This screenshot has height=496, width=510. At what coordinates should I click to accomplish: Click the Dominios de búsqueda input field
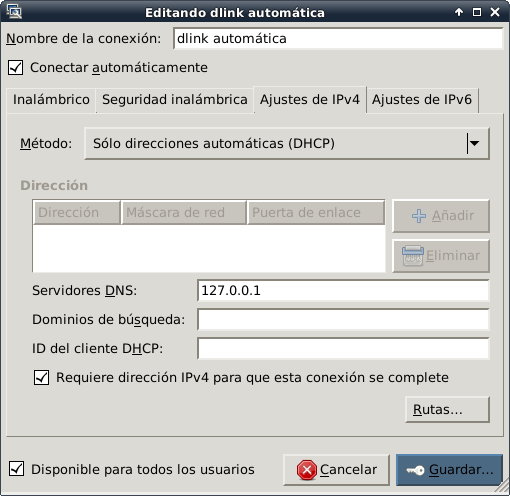pos(343,319)
